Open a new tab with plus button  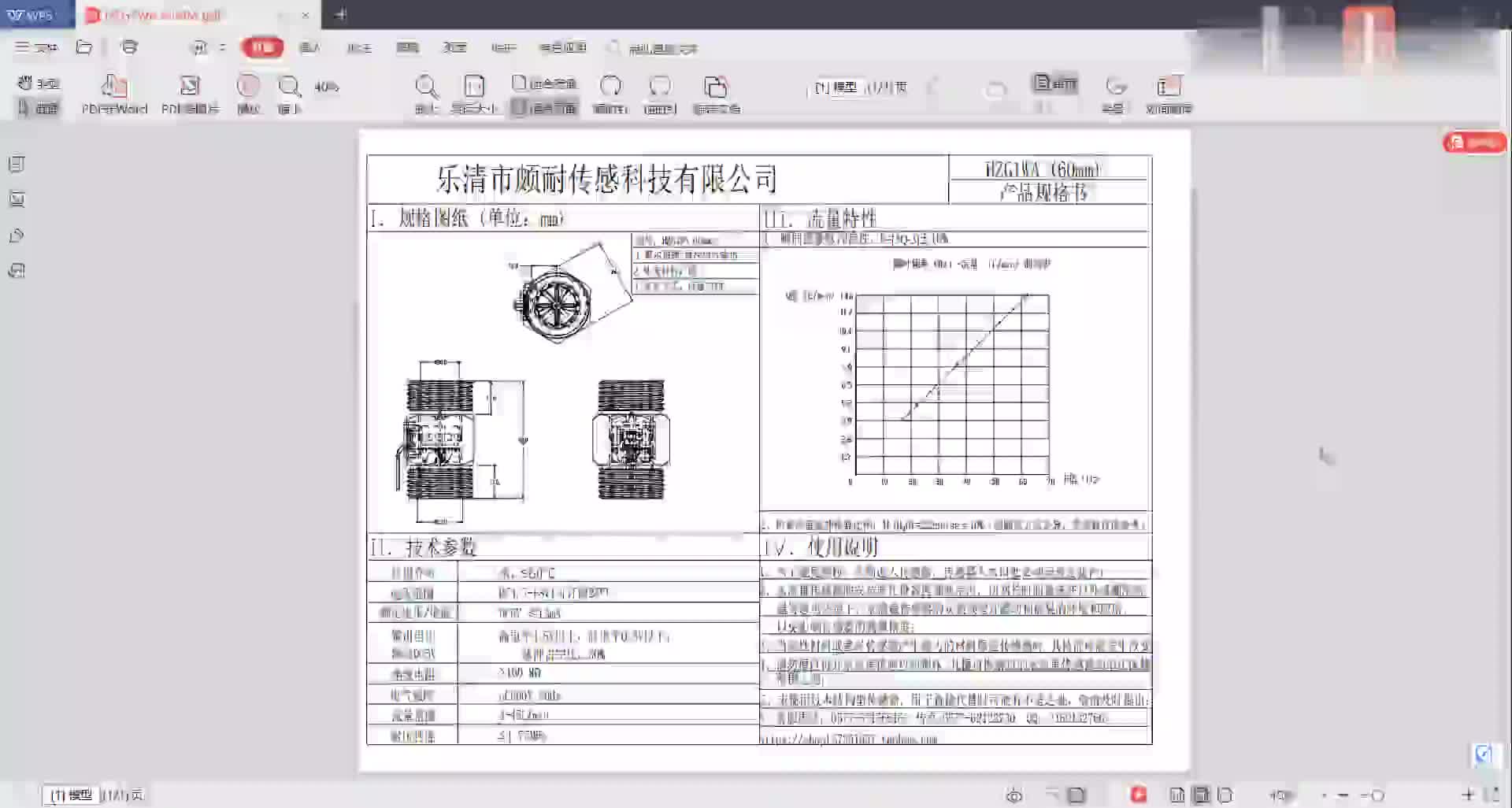[x=341, y=14]
